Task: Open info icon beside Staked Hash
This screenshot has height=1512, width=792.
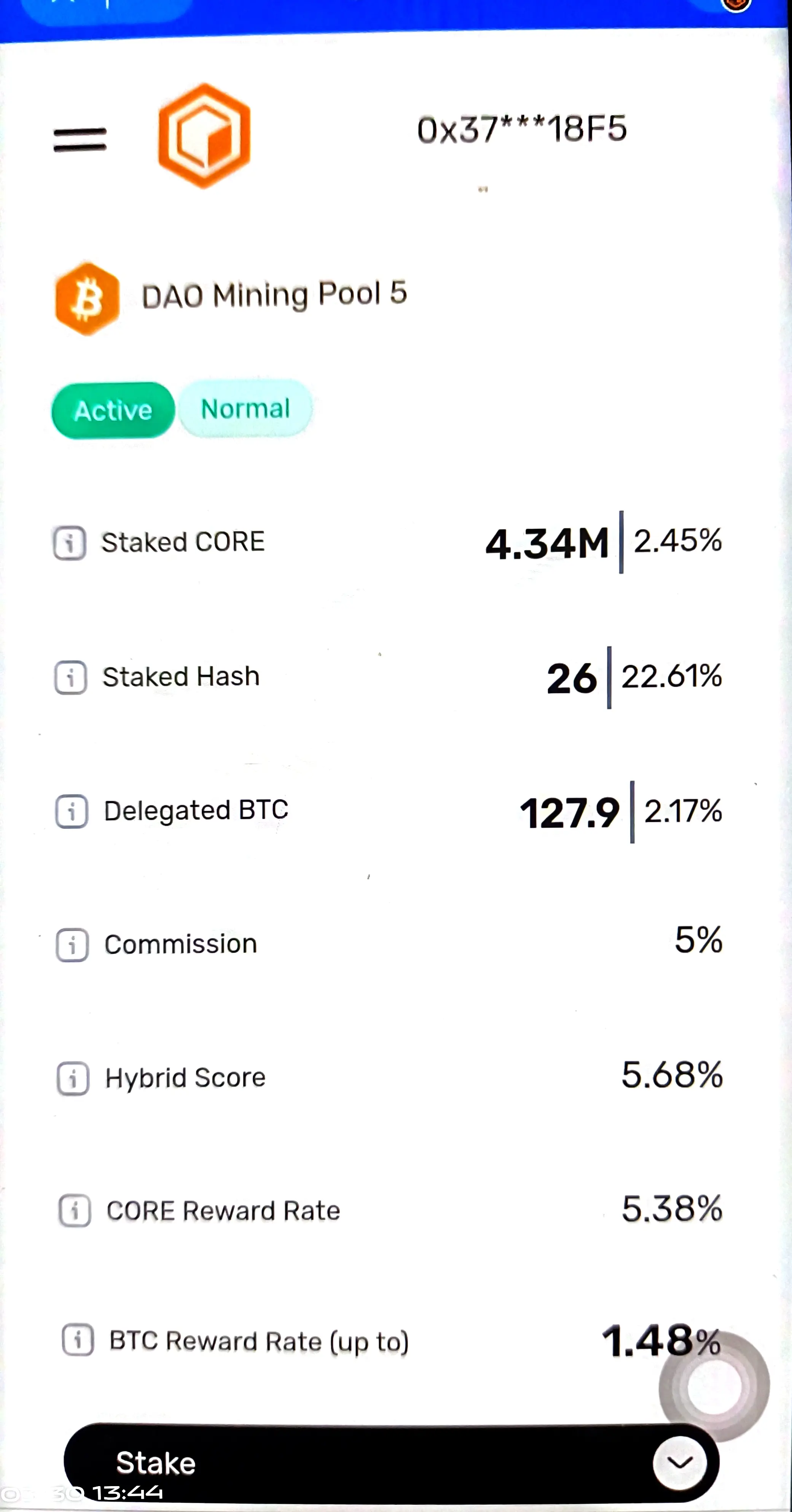Action: [71, 677]
